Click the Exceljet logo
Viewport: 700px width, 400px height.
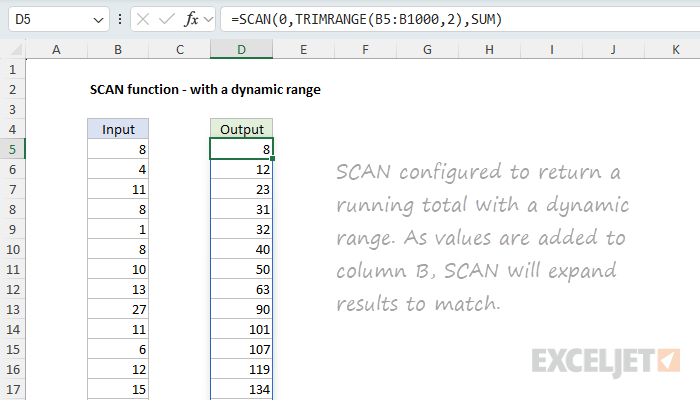tap(607, 358)
